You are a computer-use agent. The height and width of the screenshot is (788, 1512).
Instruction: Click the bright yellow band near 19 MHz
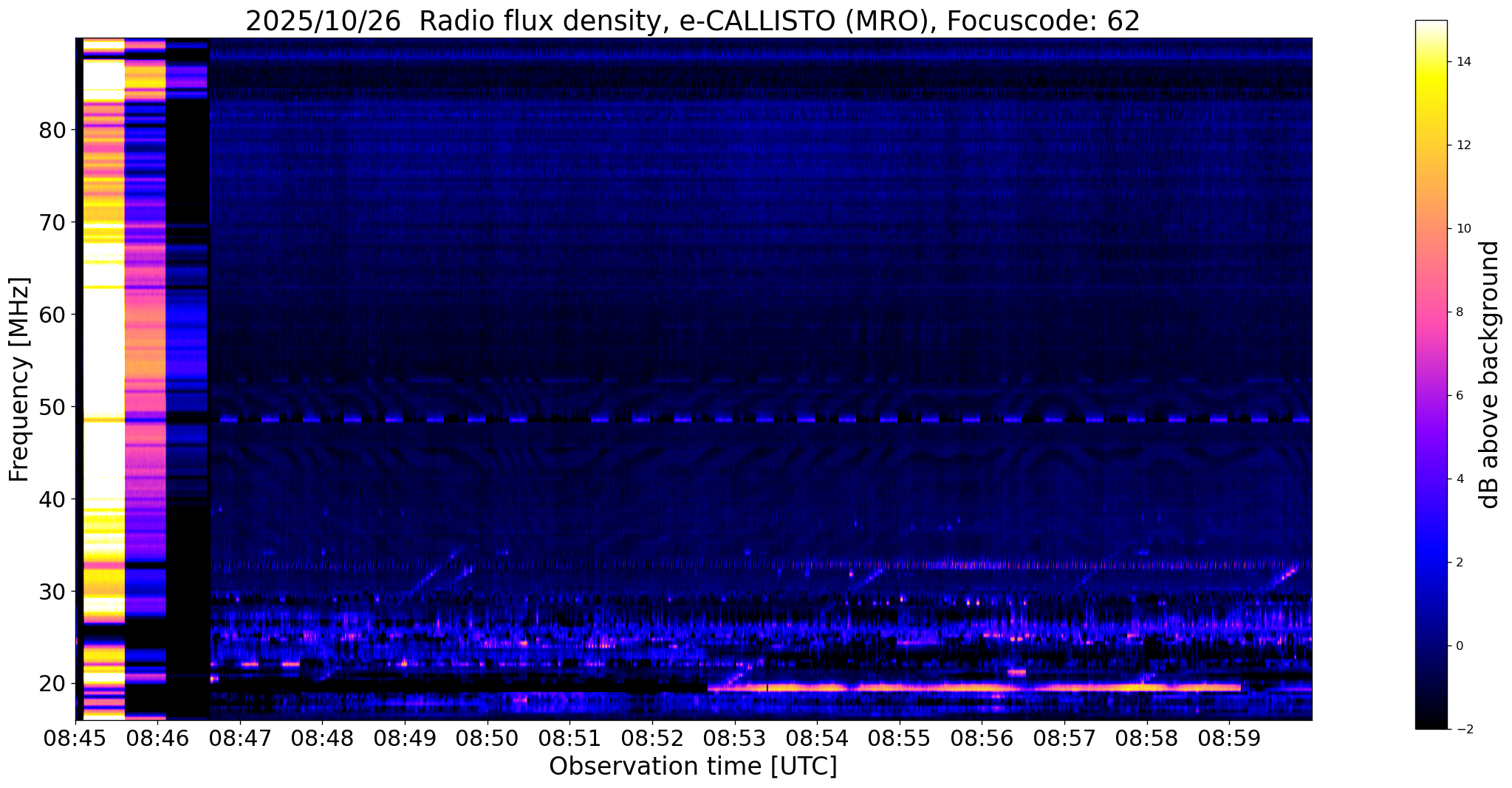point(960,688)
